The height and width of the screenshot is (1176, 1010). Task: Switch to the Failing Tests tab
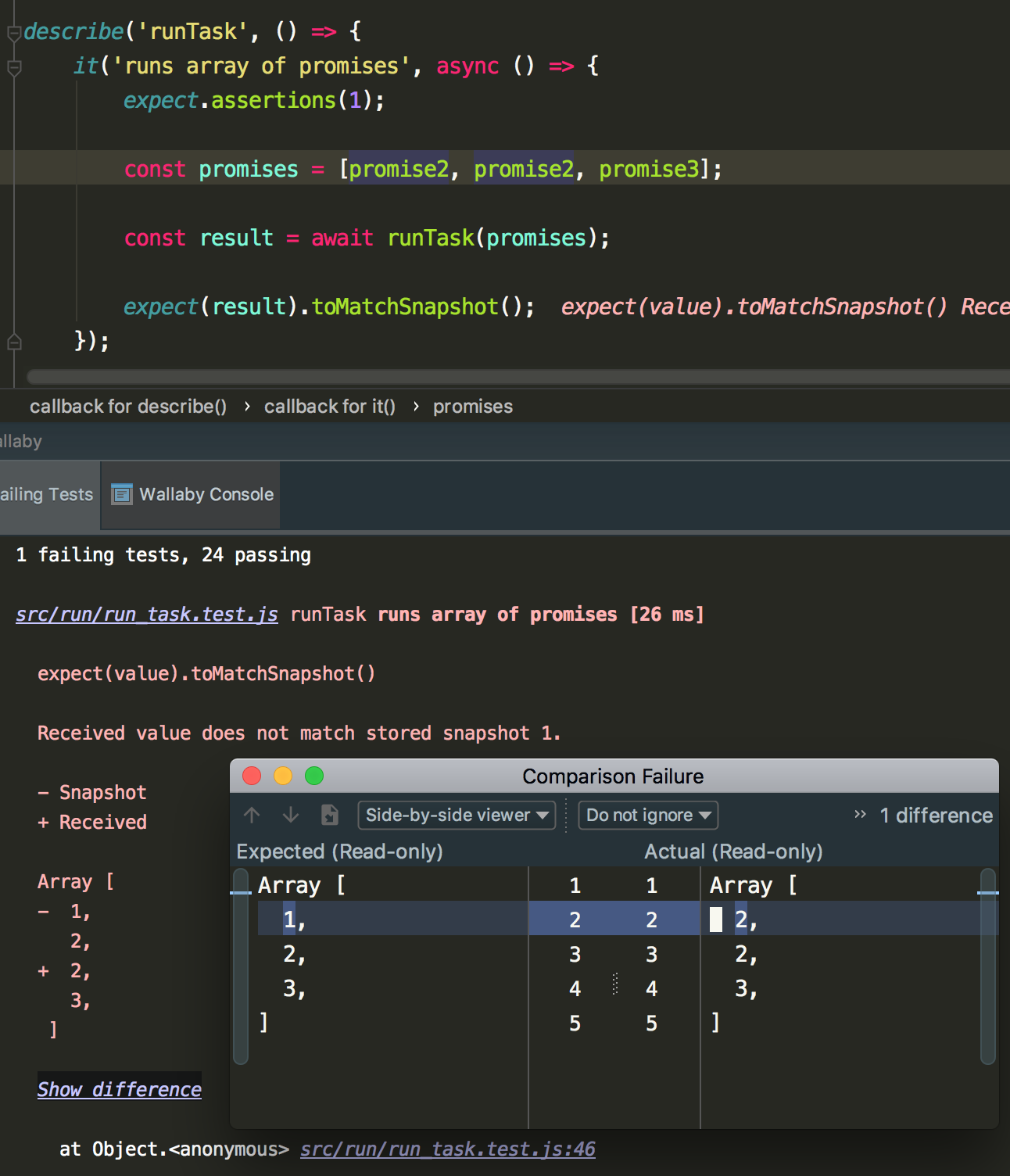tap(45, 494)
